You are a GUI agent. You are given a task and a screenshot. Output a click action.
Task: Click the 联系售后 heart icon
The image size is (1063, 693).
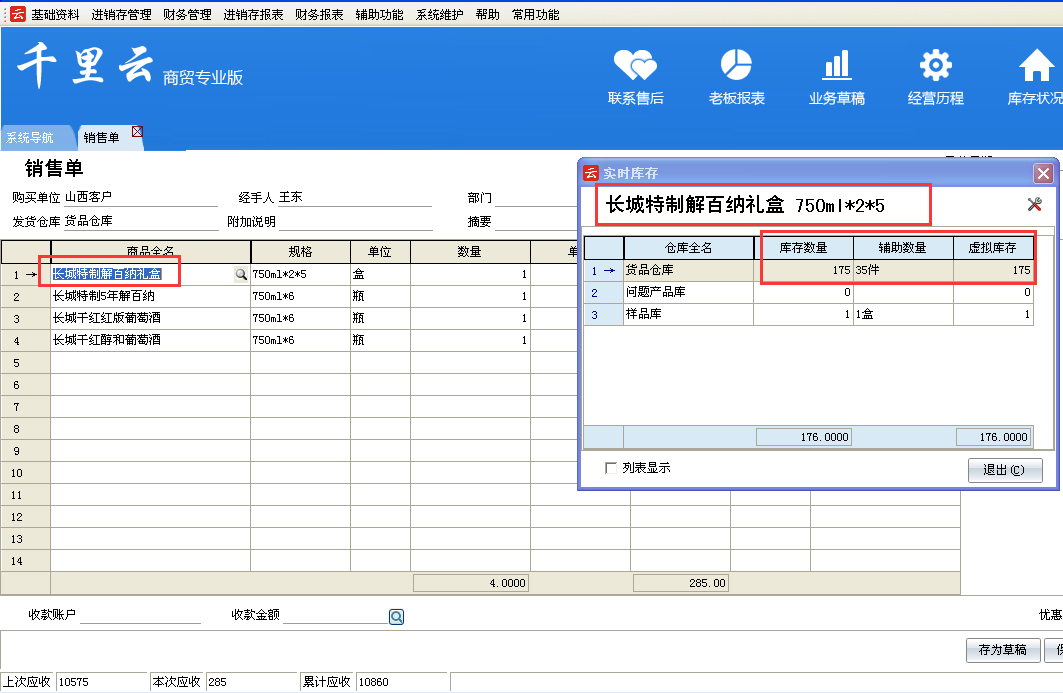pos(635,66)
